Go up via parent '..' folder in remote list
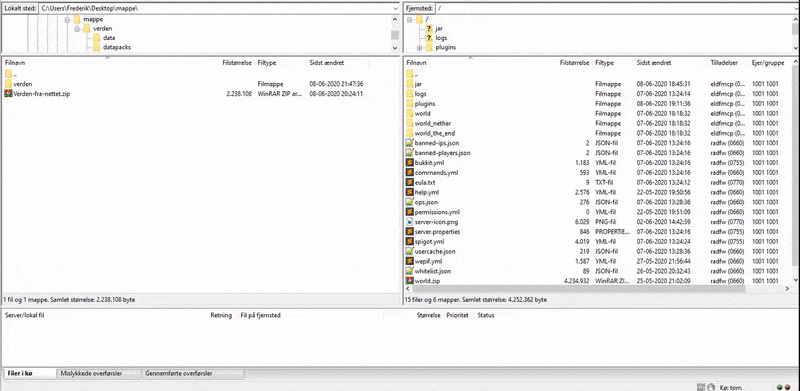This screenshot has width=800, height=391. click(409, 74)
